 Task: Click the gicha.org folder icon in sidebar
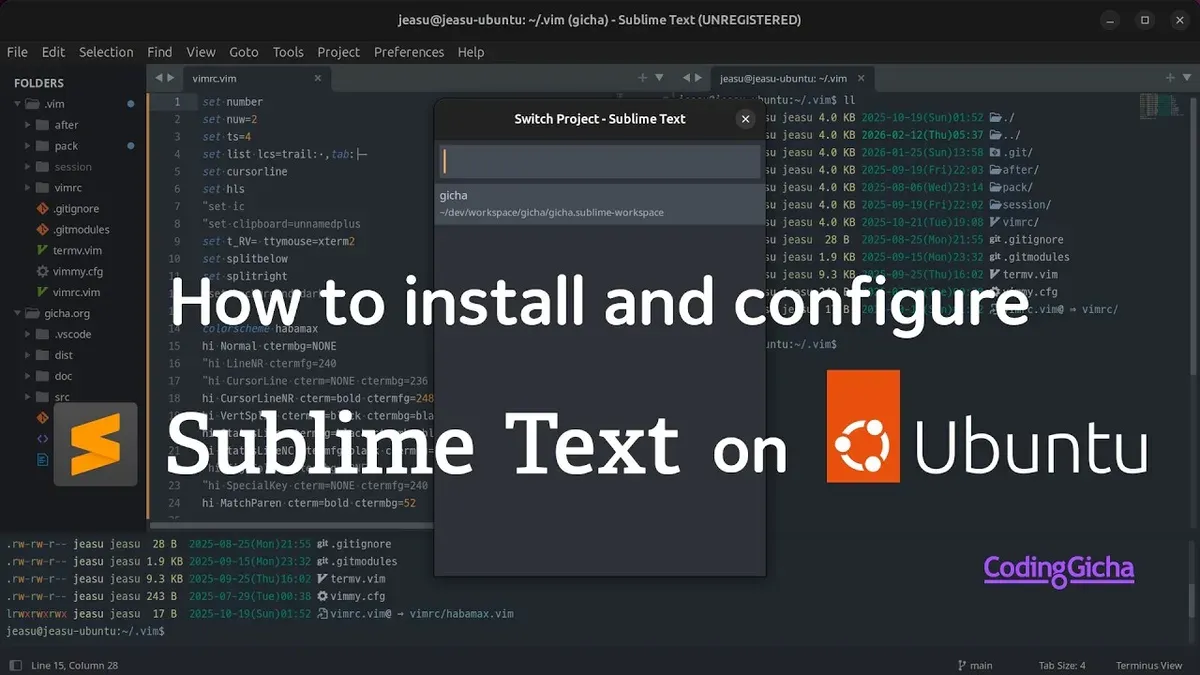pos(32,313)
